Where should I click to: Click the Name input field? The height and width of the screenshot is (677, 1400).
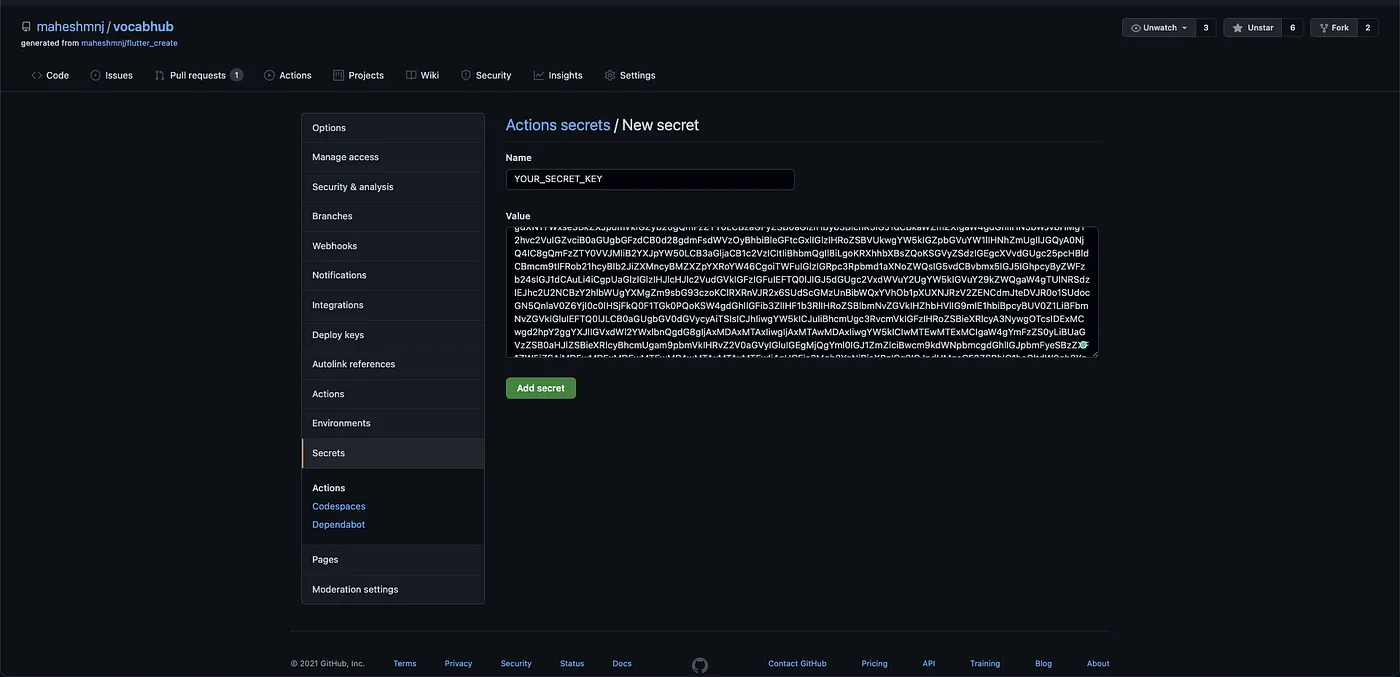(650, 179)
